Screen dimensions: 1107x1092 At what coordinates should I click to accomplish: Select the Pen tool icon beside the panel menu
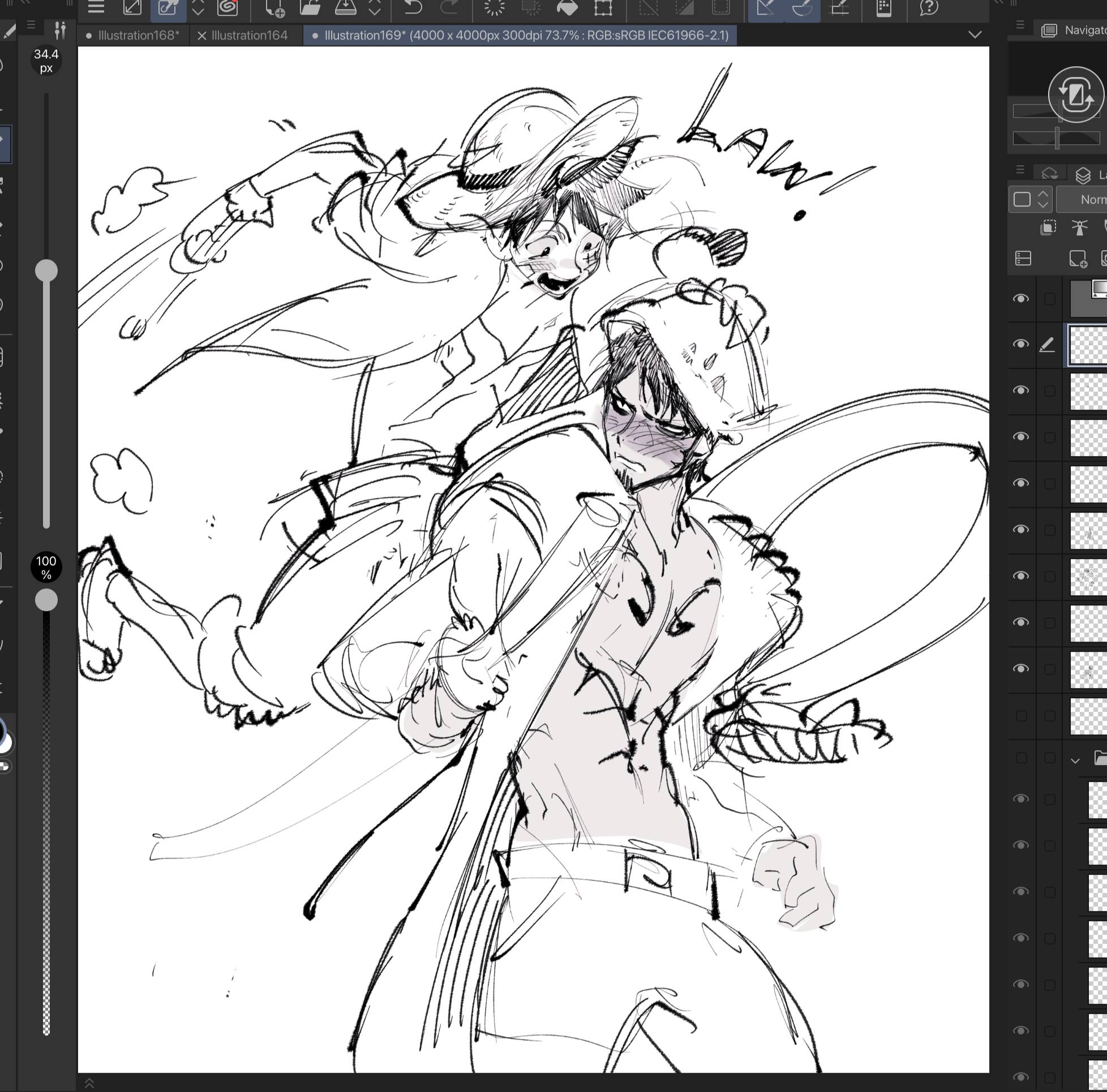point(8,32)
